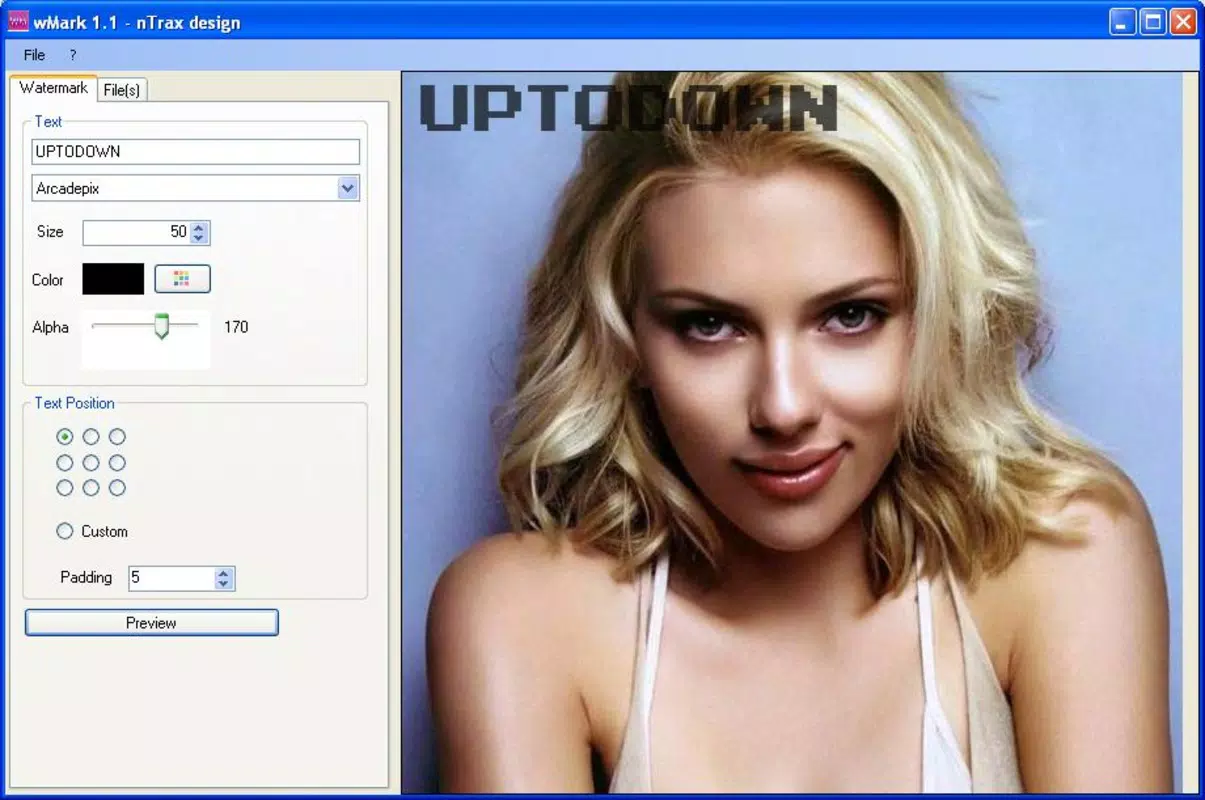Screen dimensions: 1205x800
Task: Click the black Color swatch
Action: 113,279
